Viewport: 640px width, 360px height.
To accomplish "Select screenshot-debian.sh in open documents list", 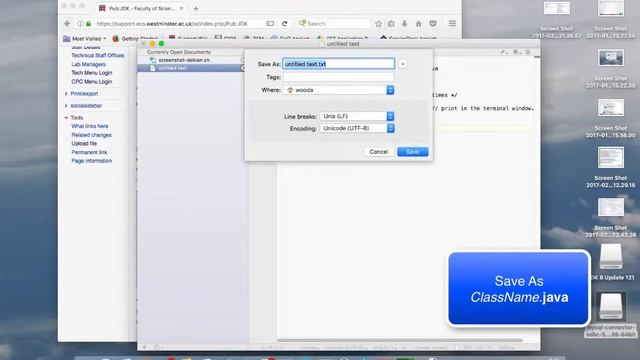I will click(x=184, y=60).
